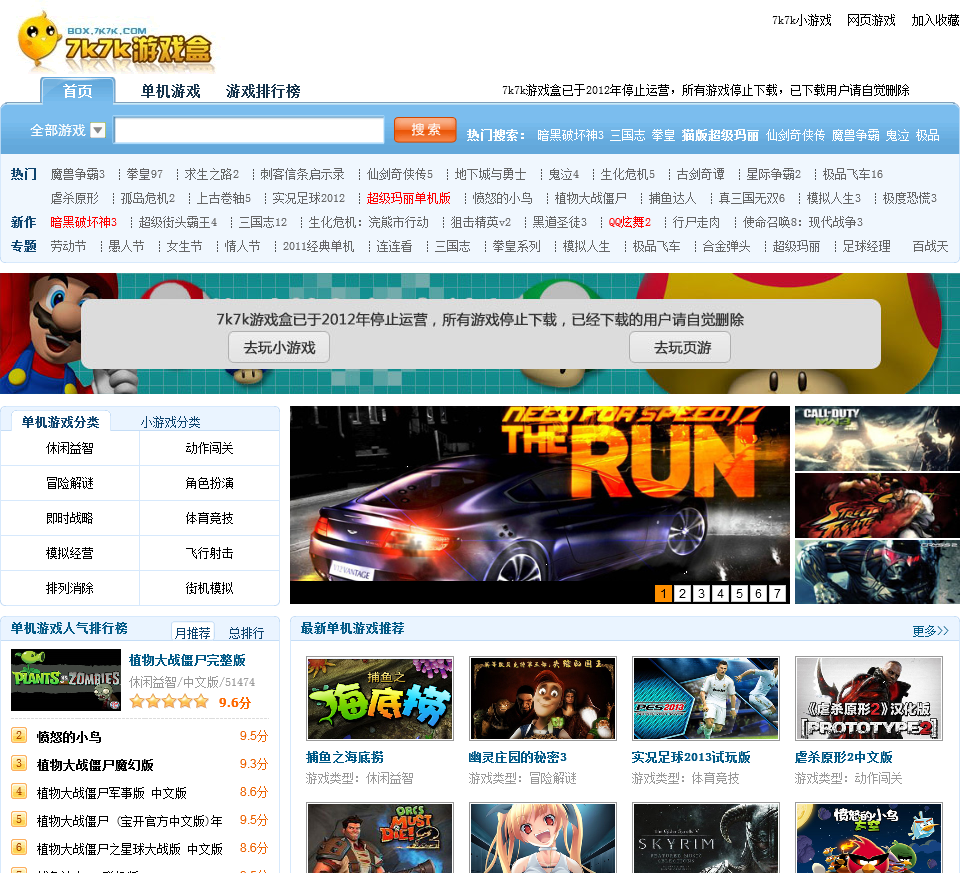Click the 7k7k游戏盒 logo
The width and height of the screenshot is (960, 873).
115,42
